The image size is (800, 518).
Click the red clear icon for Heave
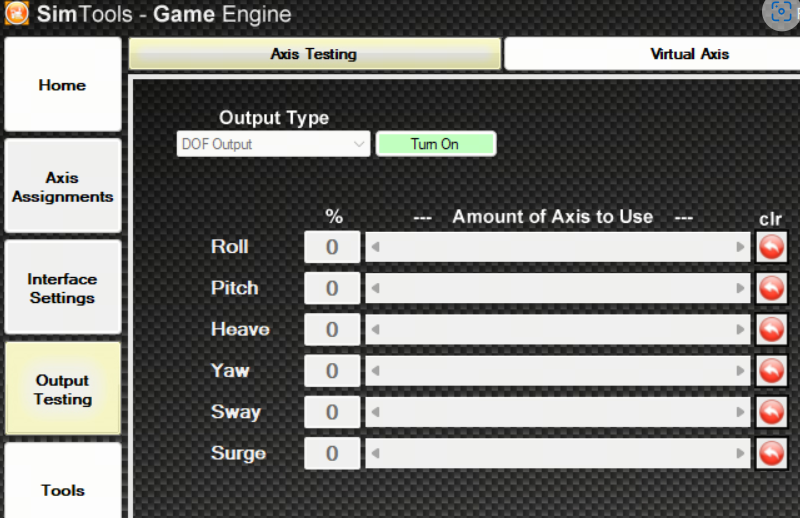coord(771,330)
